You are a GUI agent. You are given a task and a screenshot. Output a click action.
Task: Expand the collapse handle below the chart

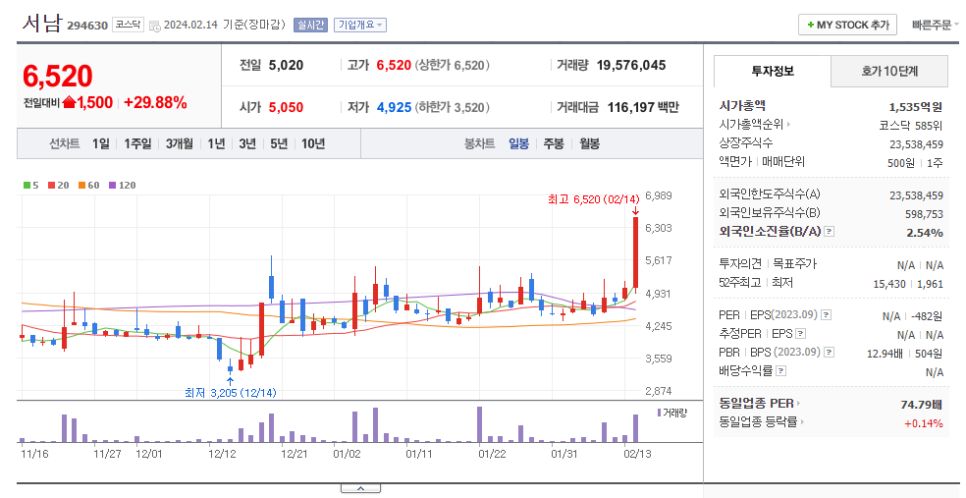[x=360, y=488]
